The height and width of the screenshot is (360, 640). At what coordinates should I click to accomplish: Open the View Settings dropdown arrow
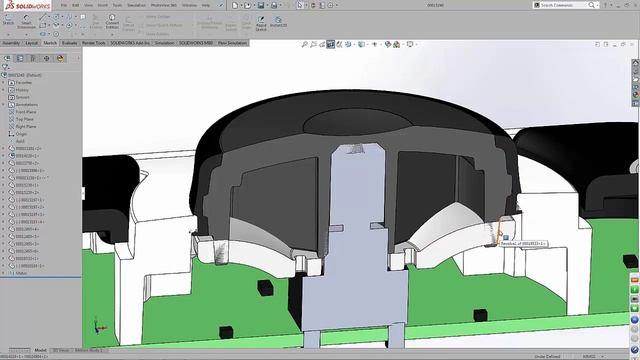click(416, 44)
